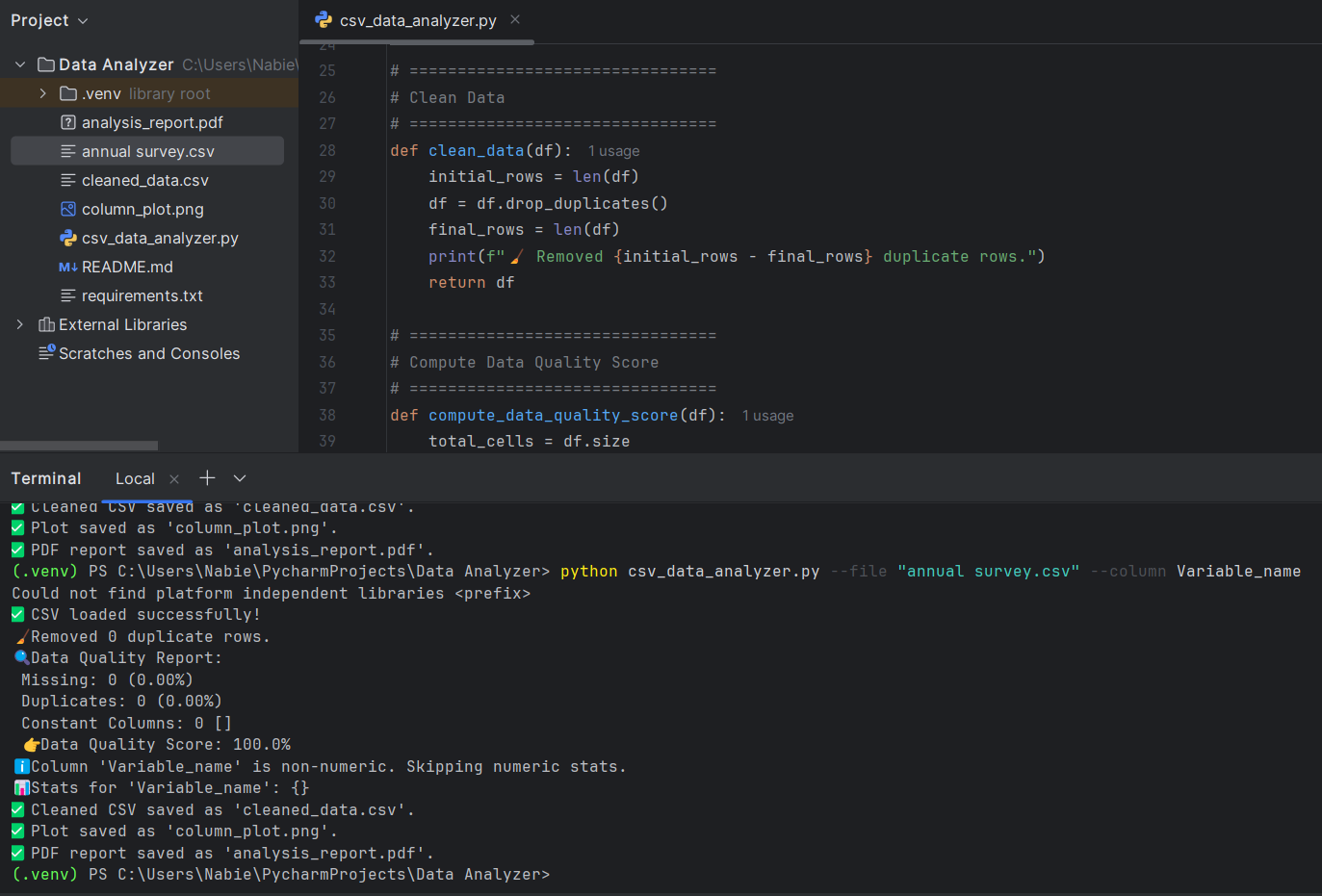Add a new terminal tab with plus icon
This screenshot has width=1322, height=896.
pyautogui.click(x=207, y=478)
